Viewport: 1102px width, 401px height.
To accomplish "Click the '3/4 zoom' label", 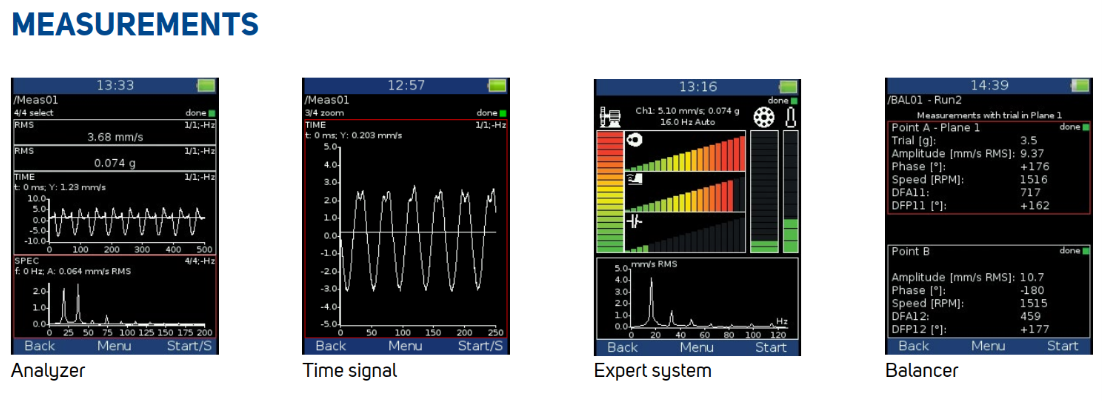I will (323, 112).
